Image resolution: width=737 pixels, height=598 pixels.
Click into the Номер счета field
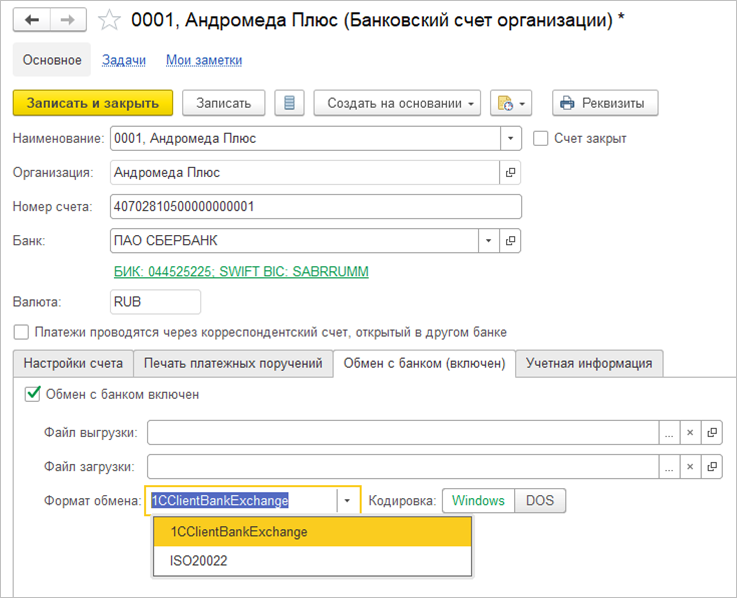(x=315, y=207)
